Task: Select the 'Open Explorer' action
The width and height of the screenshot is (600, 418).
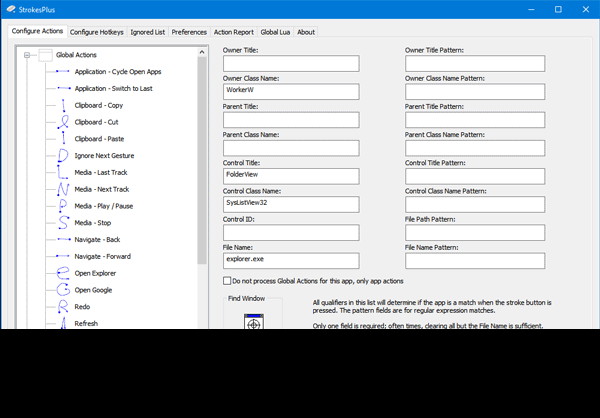Action: pyautogui.click(x=95, y=273)
